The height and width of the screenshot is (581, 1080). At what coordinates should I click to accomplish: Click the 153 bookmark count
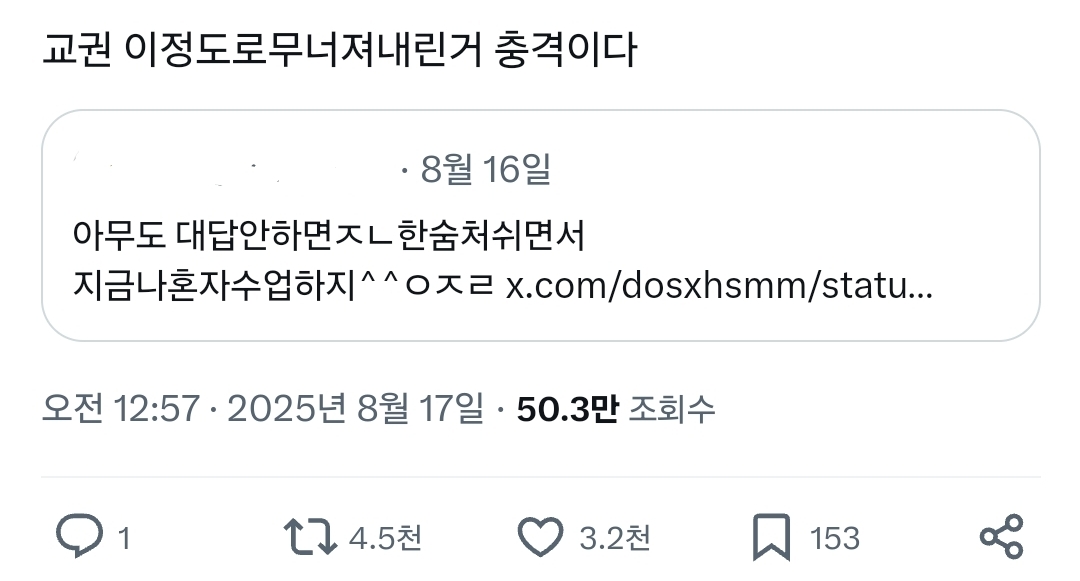[835, 538]
